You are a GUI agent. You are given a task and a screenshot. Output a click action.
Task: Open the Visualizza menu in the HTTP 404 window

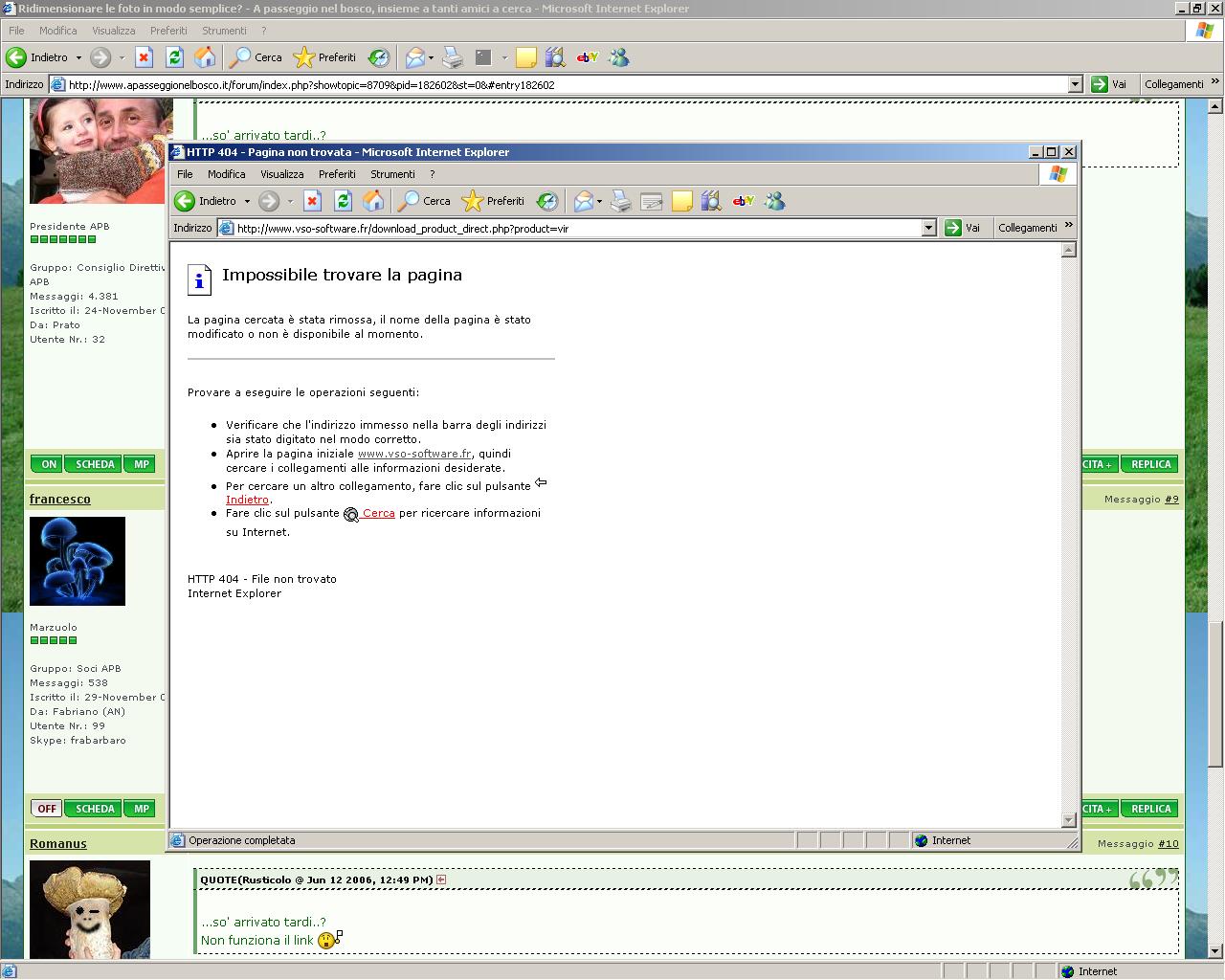pos(281,174)
